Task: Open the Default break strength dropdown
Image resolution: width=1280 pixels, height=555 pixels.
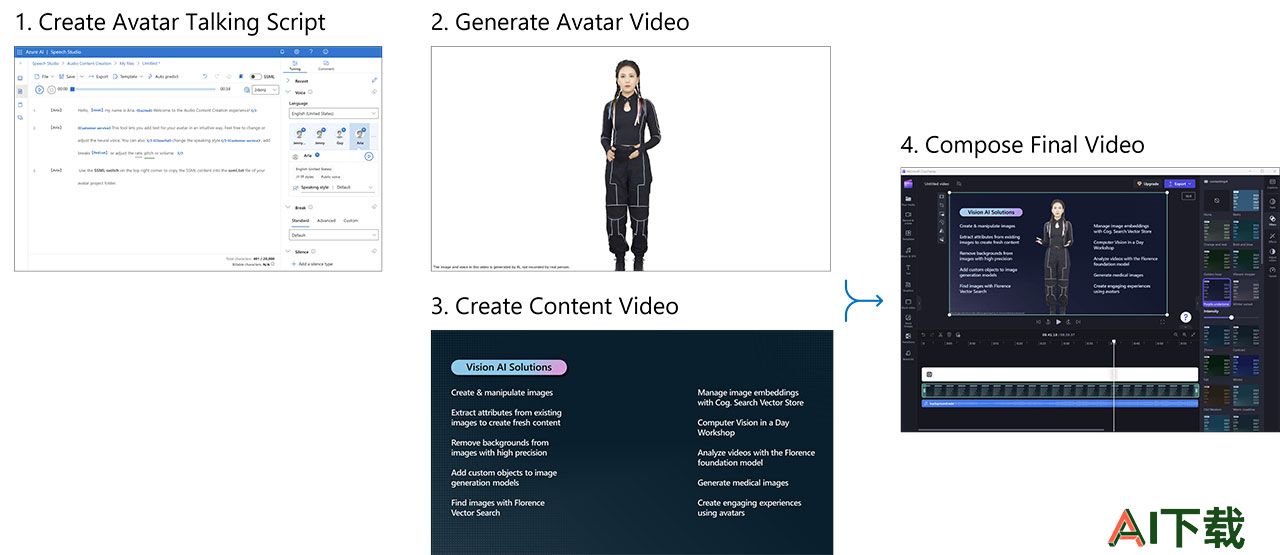Action: click(334, 235)
